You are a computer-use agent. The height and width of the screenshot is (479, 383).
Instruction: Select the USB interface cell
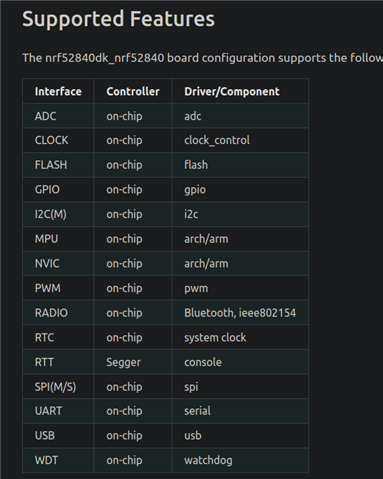click(58, 436)
